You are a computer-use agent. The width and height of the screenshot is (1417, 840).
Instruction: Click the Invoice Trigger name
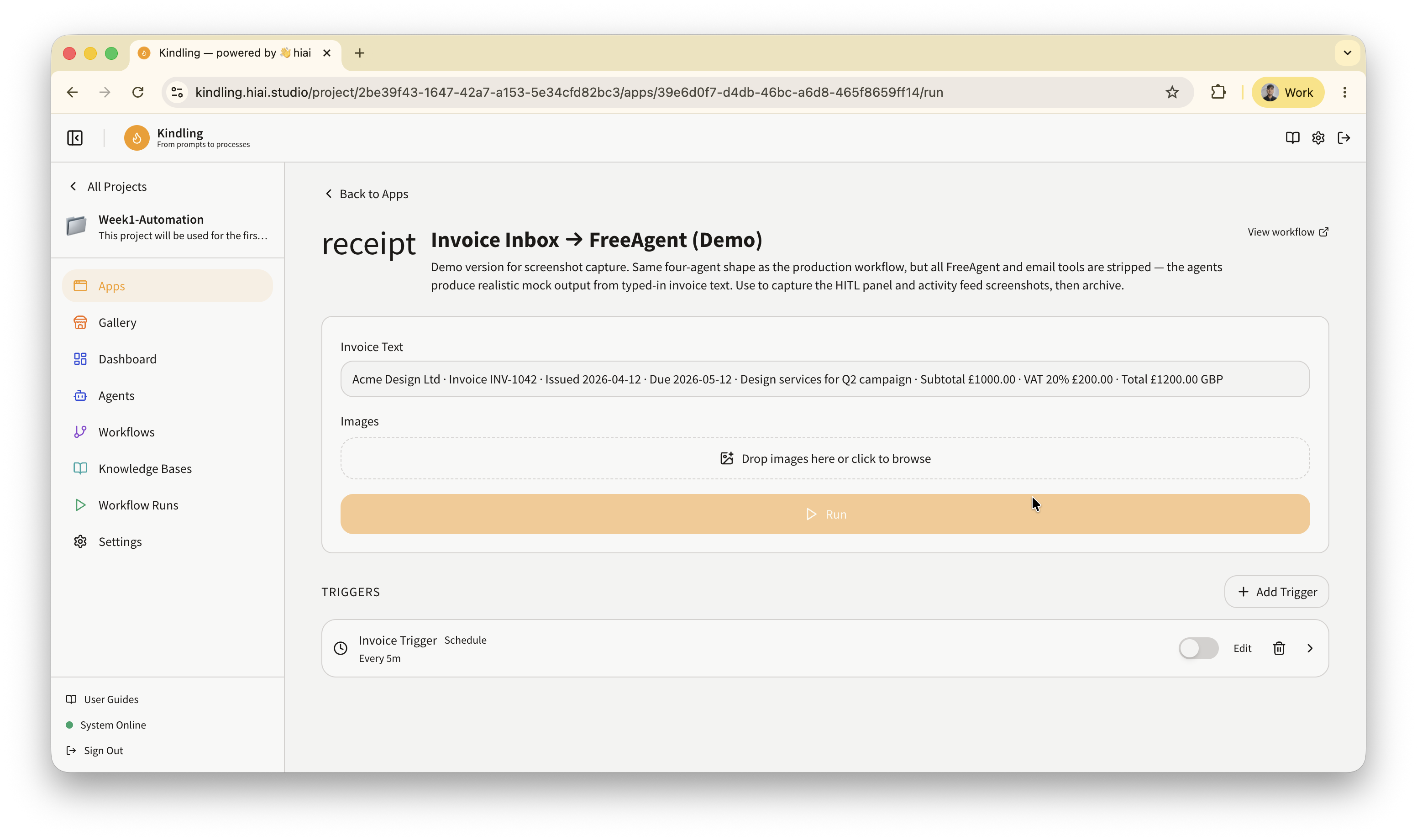click(397, 640)
